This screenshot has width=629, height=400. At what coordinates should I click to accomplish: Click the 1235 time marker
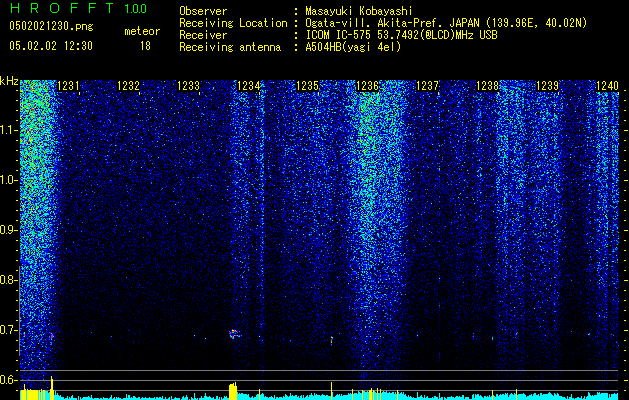307,86
